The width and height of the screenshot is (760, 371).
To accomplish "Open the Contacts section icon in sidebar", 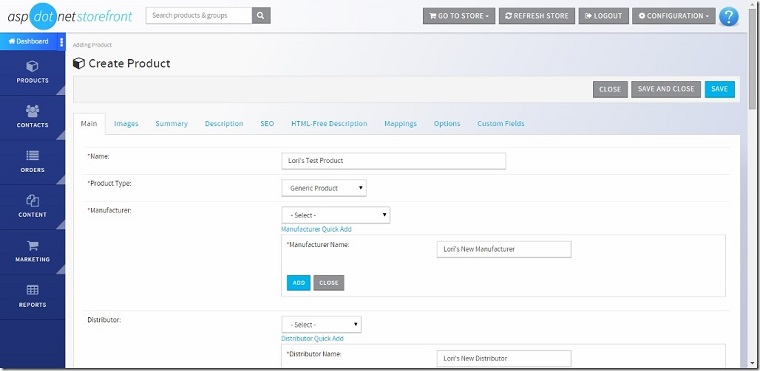I will pyautogui.click(x=32, y=111).
